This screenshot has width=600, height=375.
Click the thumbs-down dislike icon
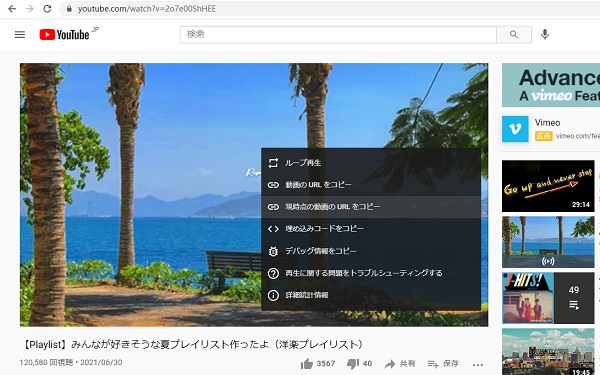[x=352, y=364]
